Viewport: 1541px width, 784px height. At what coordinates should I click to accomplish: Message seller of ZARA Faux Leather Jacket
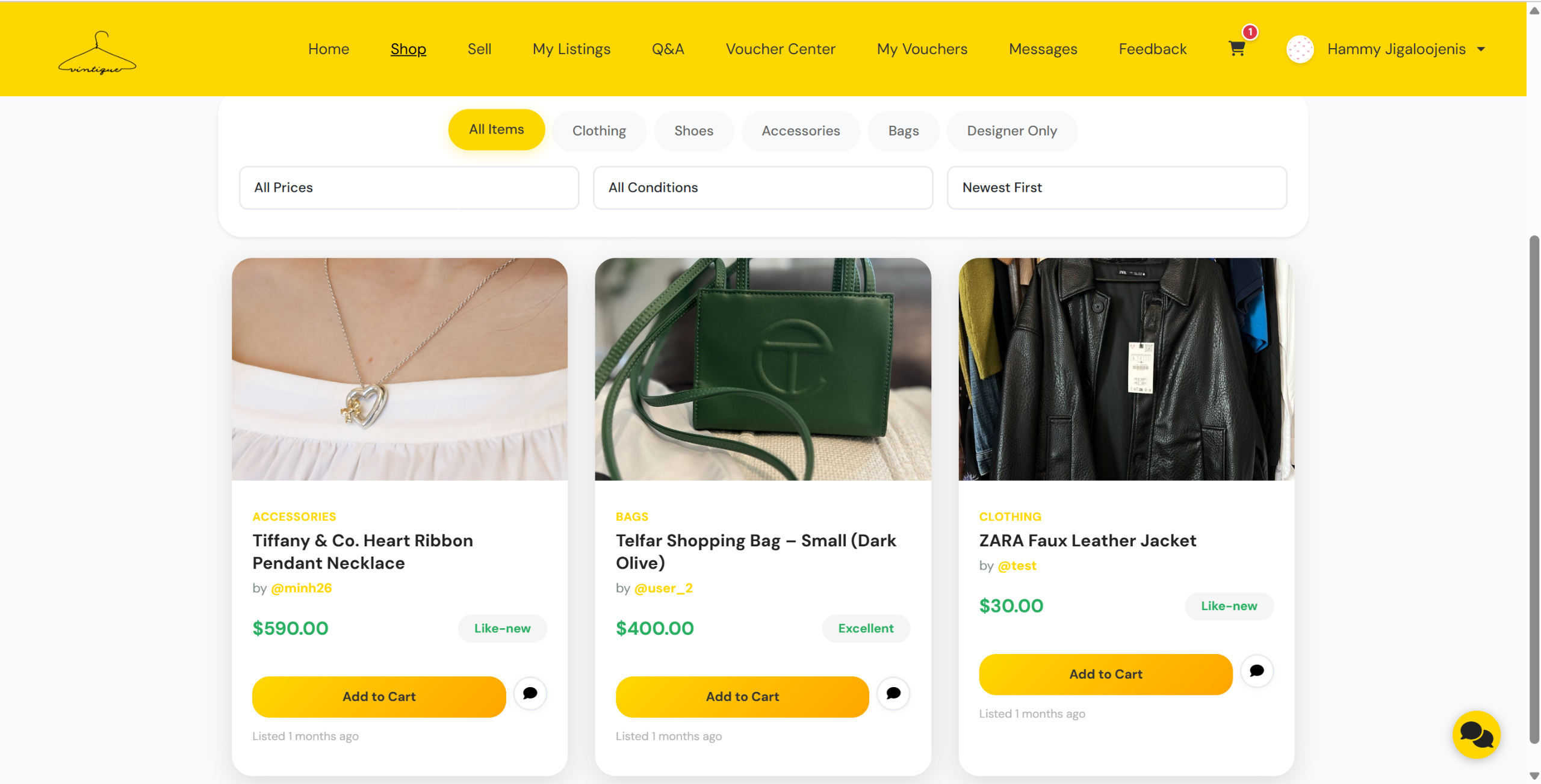point(1256,671)
